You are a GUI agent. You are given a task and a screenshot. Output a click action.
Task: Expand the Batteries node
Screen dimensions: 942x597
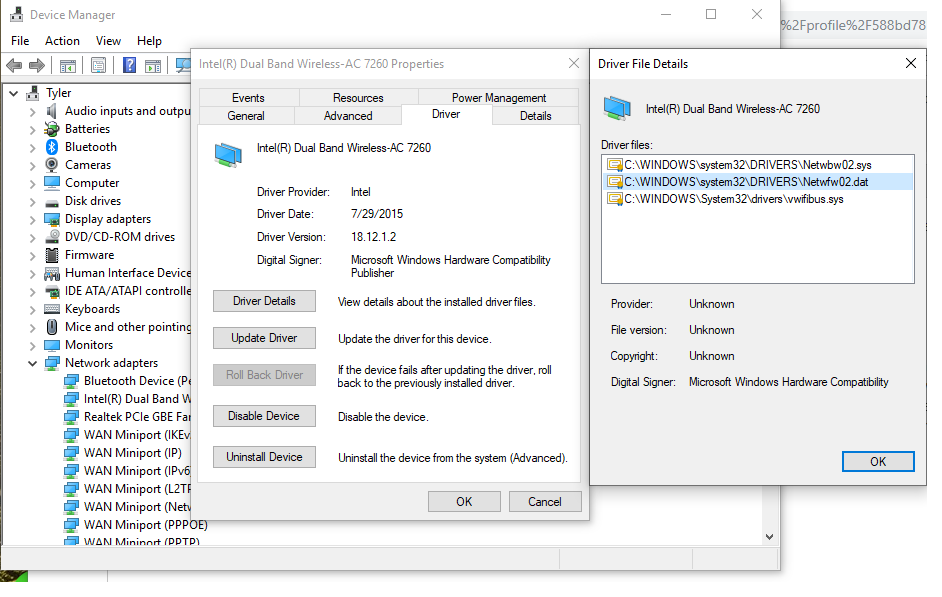click(33, 130)
